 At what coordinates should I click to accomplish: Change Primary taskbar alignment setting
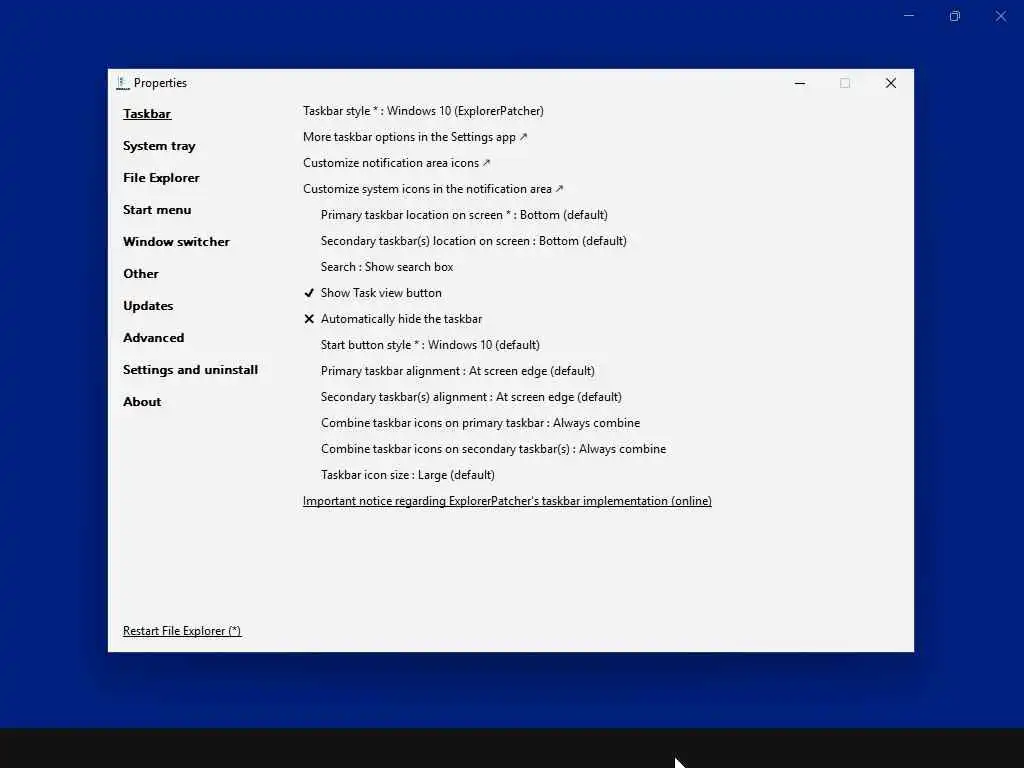[458, 371]
